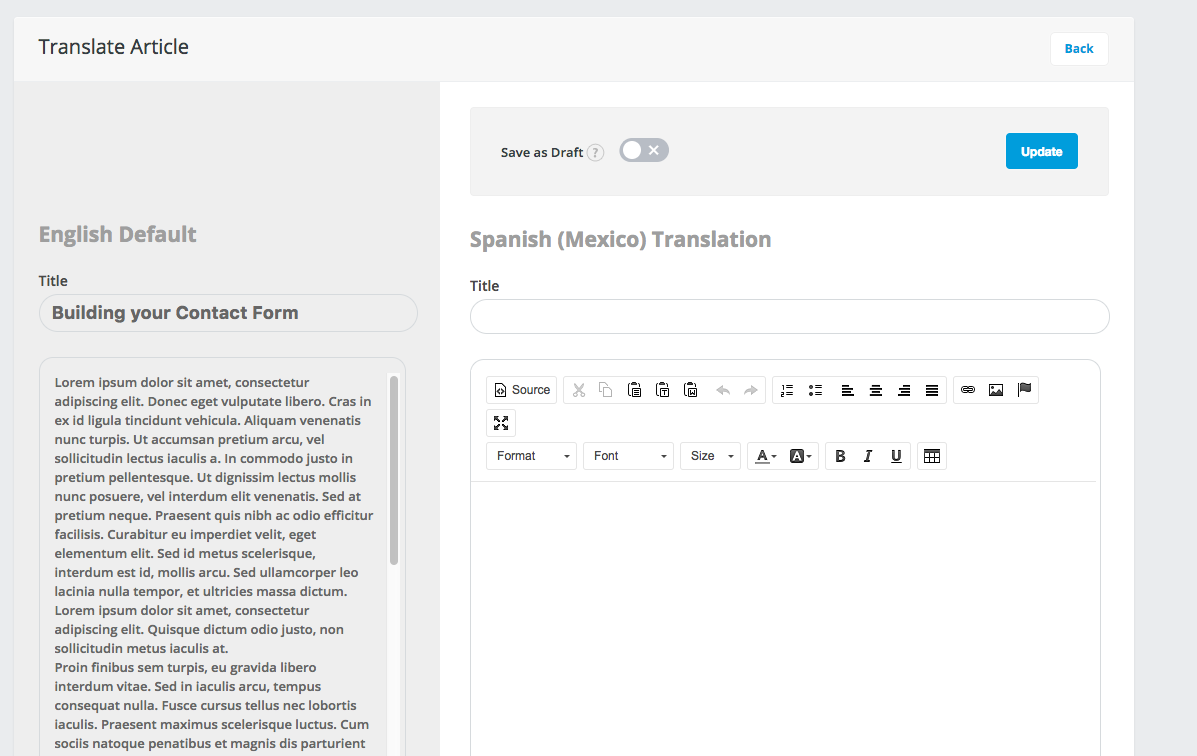Justify the text alignment
The image size is (1197, 756).
click(932, 390)
